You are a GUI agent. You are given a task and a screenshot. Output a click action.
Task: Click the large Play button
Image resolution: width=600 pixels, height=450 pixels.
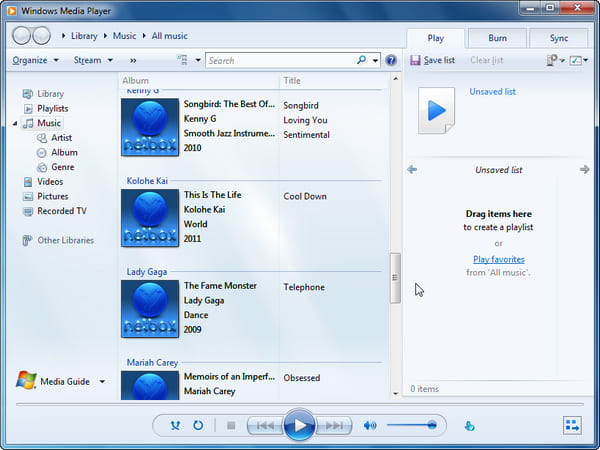[x=298, y=425]
